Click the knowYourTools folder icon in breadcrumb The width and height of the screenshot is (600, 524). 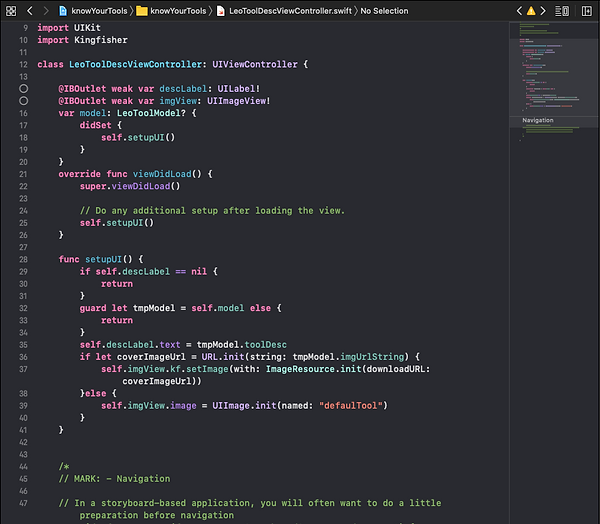[142, 11]
